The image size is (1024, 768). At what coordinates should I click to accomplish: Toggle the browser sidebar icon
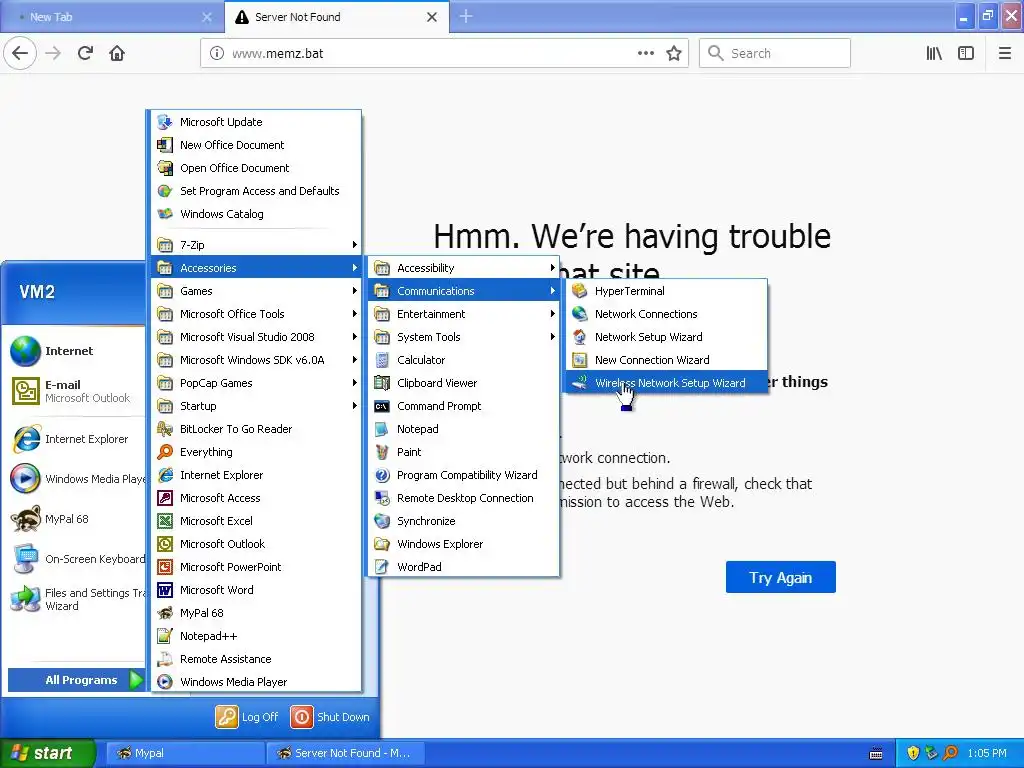click(966, 54)
